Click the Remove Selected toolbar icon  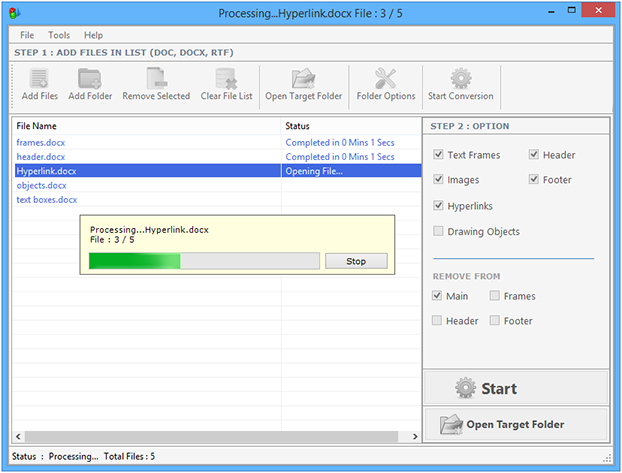coord(156,78)
